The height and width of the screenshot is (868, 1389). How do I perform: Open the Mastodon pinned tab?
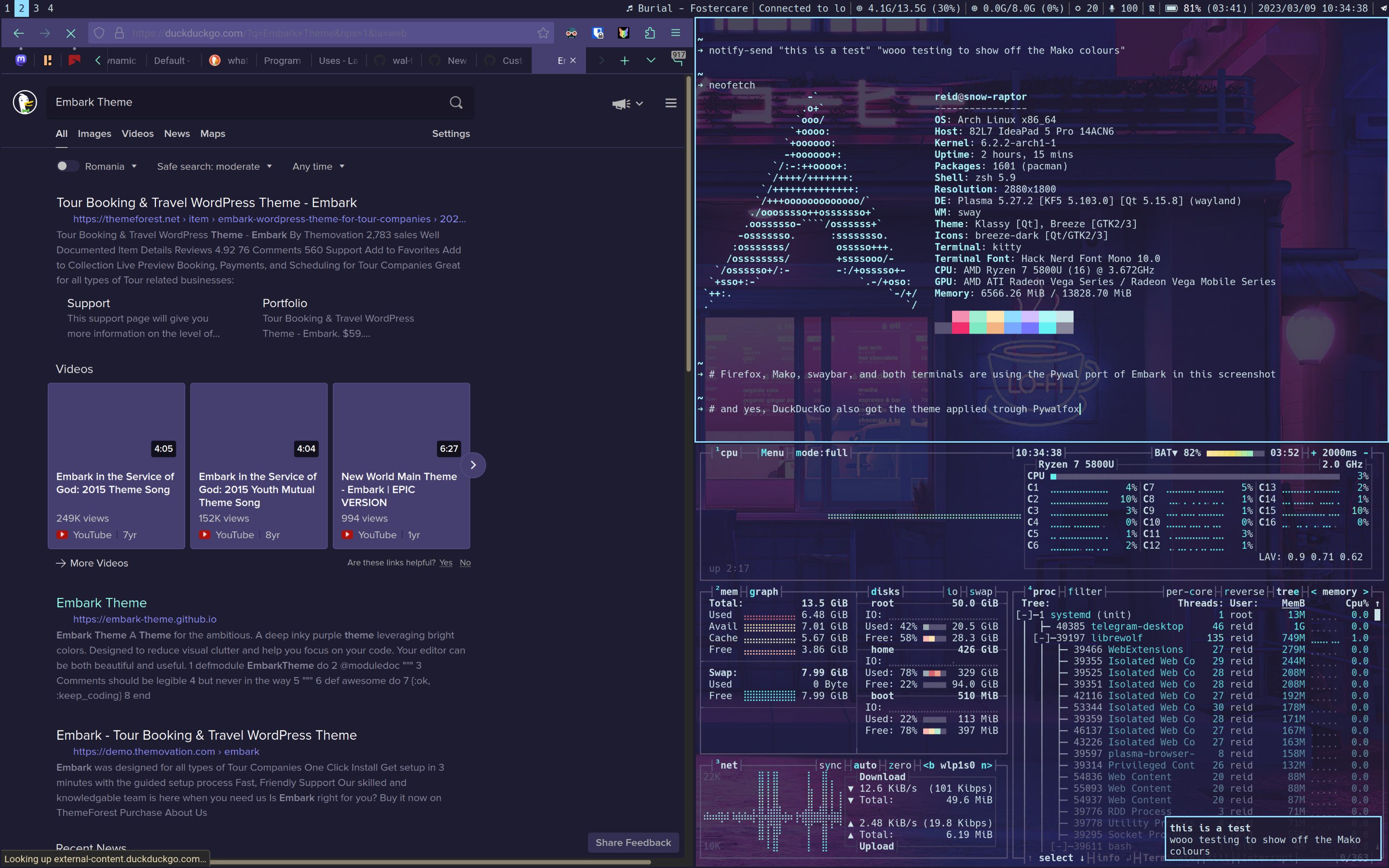click(21, 60)
